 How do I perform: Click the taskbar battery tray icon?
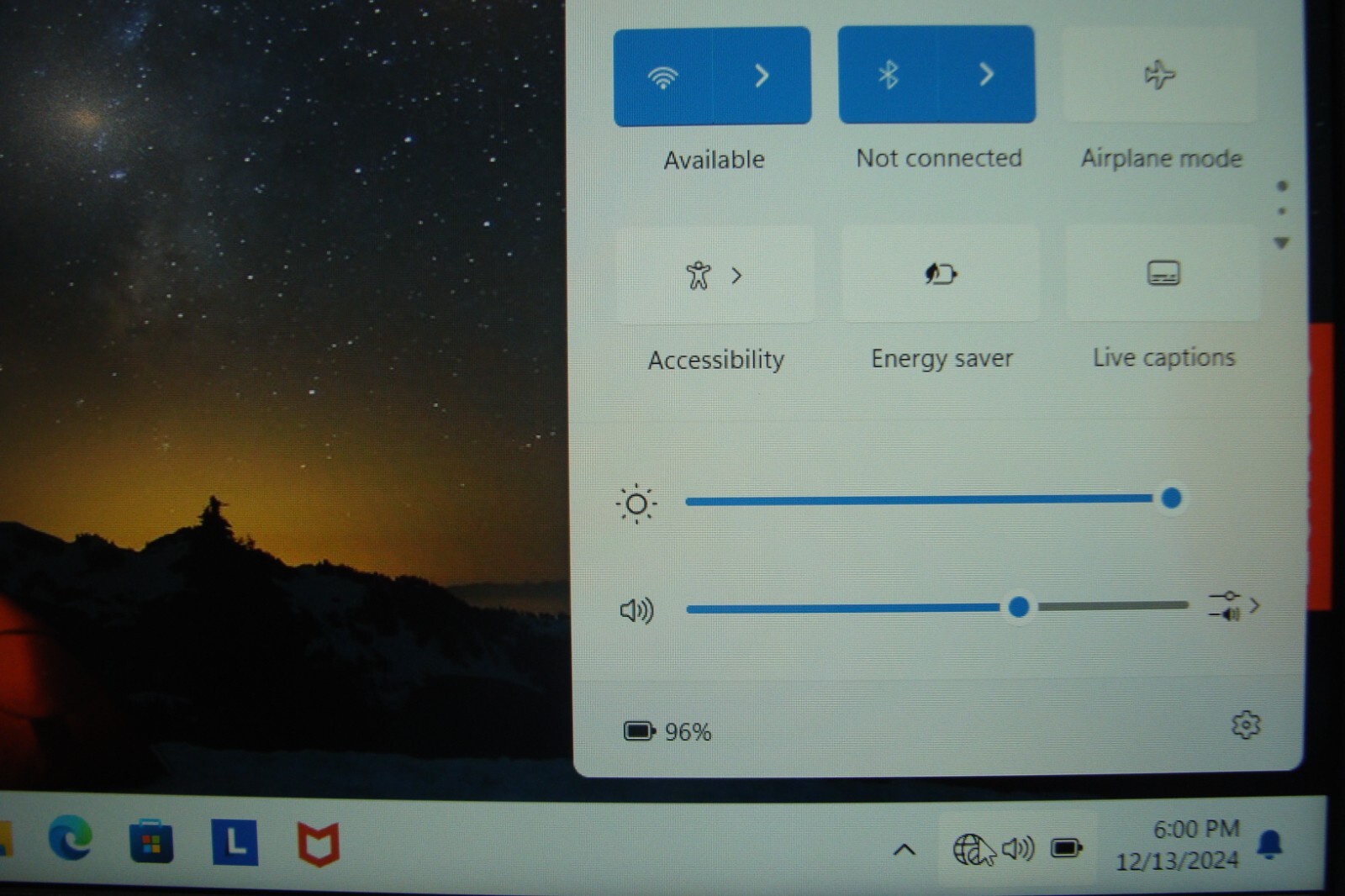click(1067, 848)
